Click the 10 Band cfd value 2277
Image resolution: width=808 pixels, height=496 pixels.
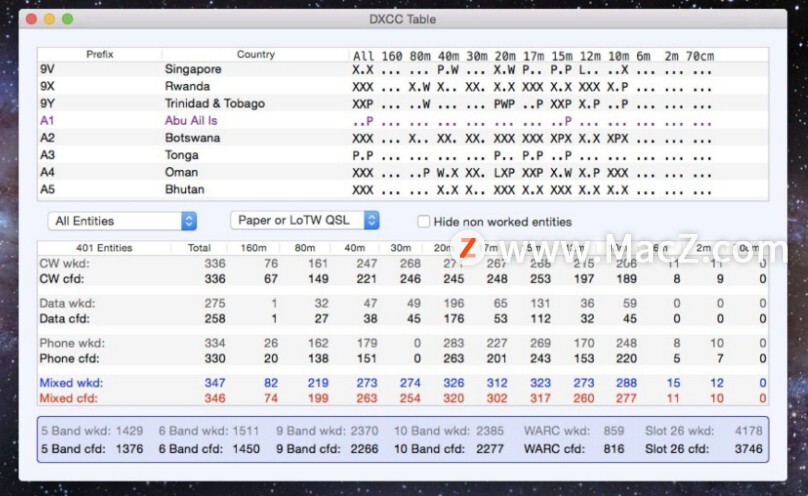(490, 449)
